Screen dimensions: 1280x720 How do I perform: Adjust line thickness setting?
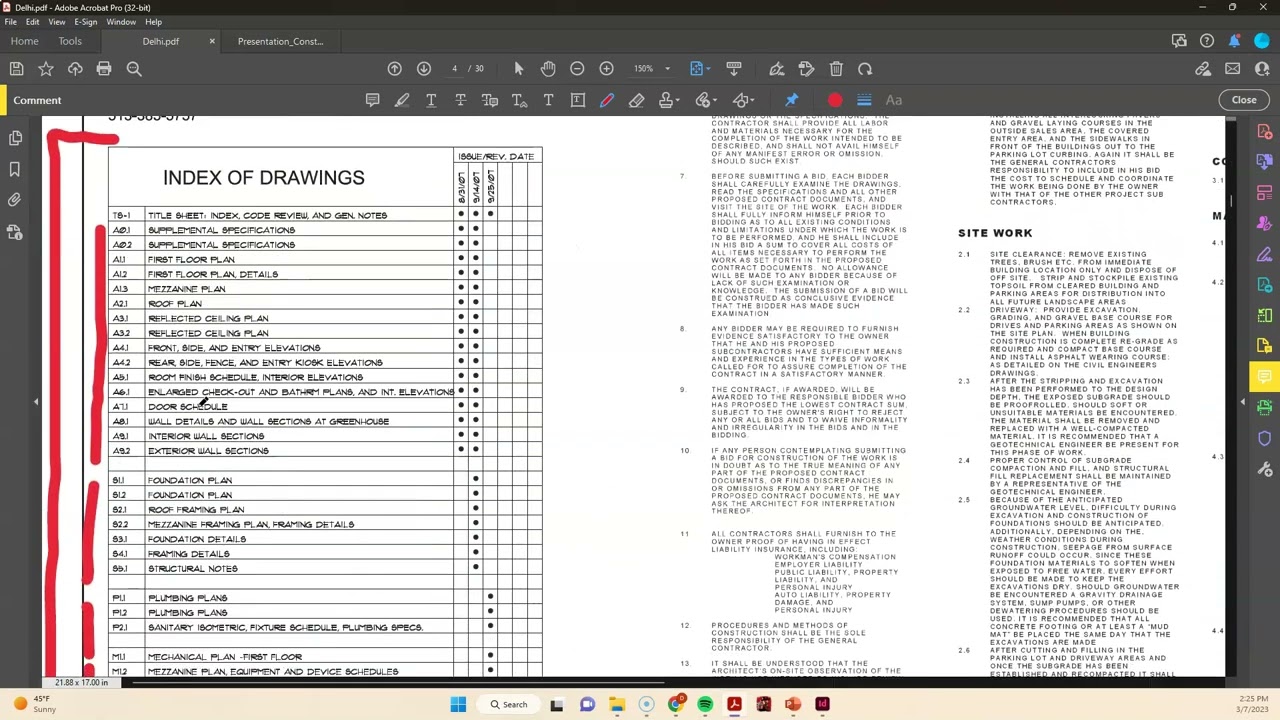(864, 100)
